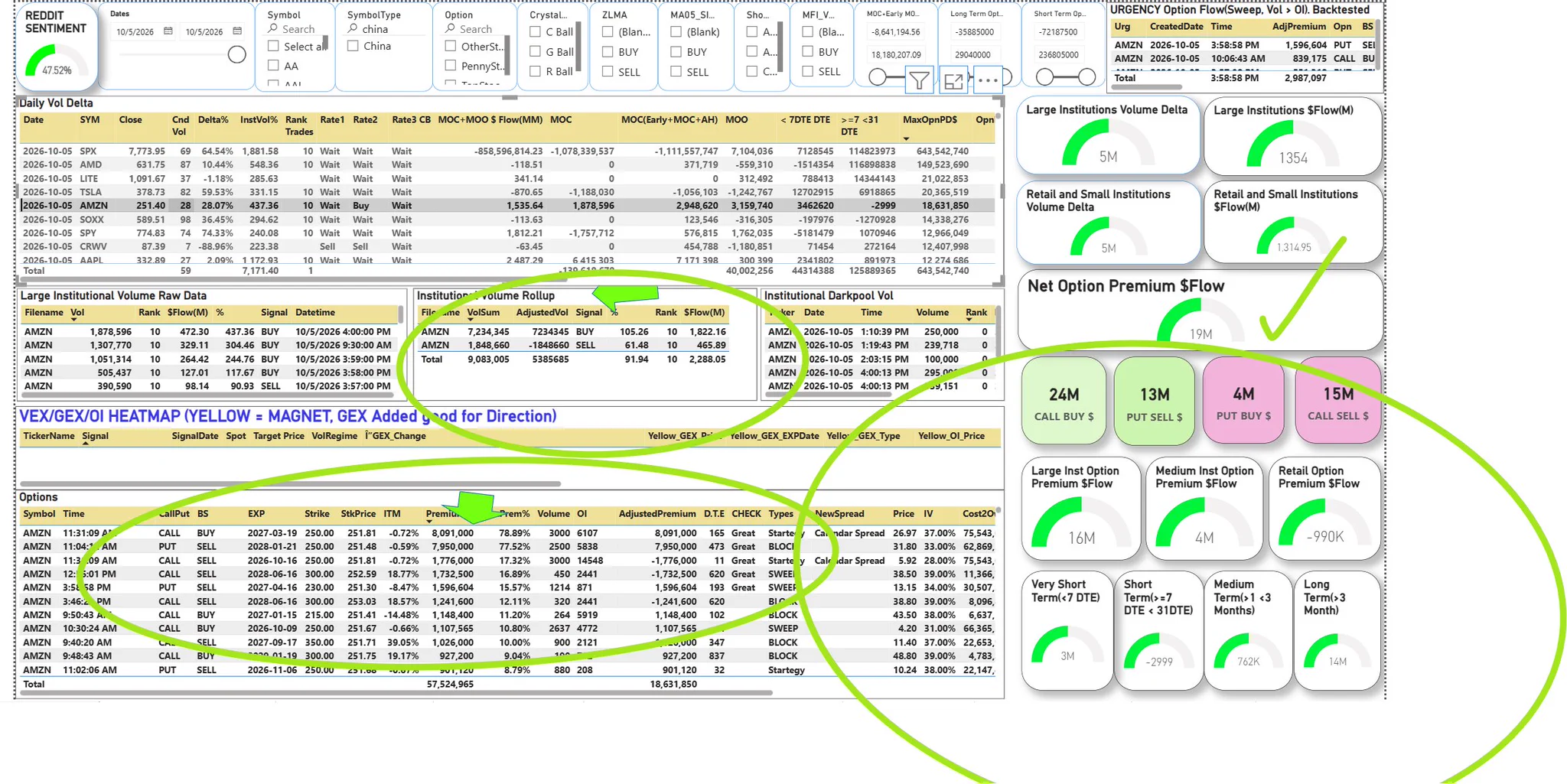Click the Dates range slider handle
Screen dimensions: 1567x784
click(x=237, y=54)
